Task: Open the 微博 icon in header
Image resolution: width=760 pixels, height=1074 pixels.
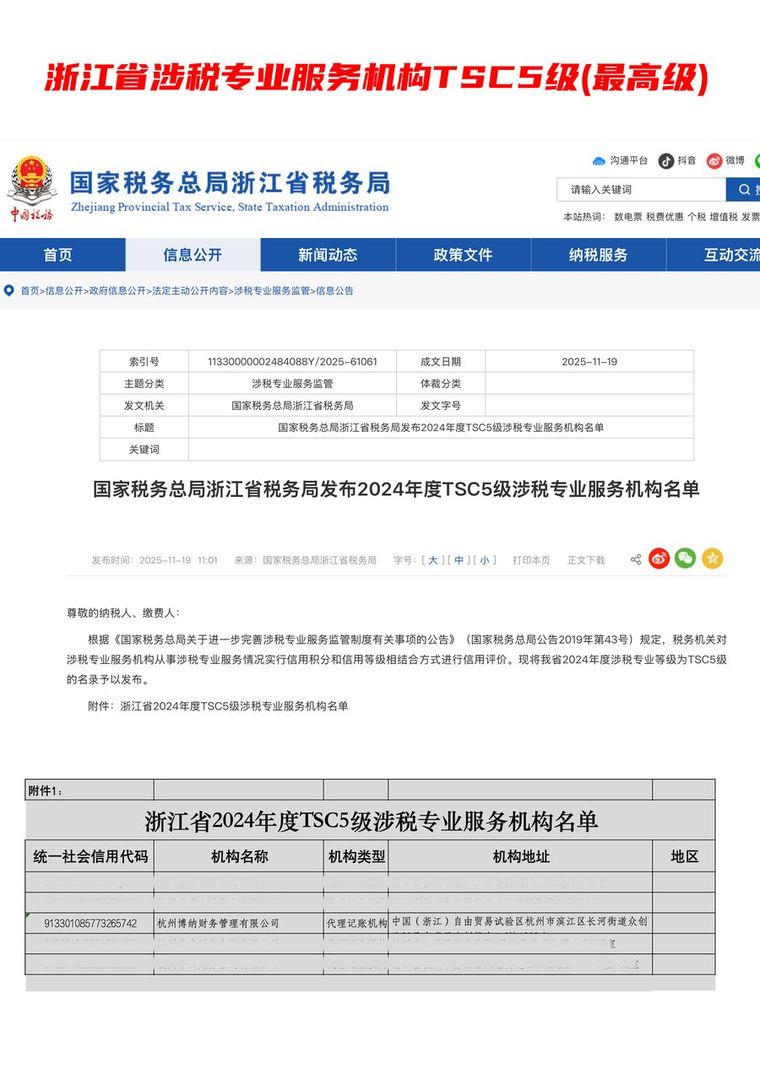Action: click(715, 161)
